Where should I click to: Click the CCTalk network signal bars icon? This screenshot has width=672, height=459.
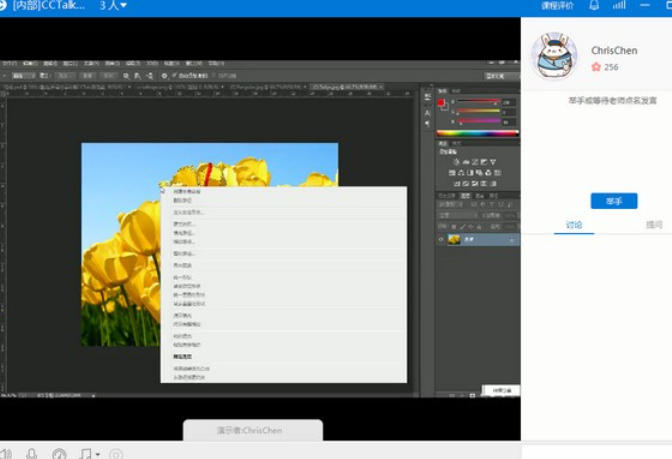[x=619, y=5]
